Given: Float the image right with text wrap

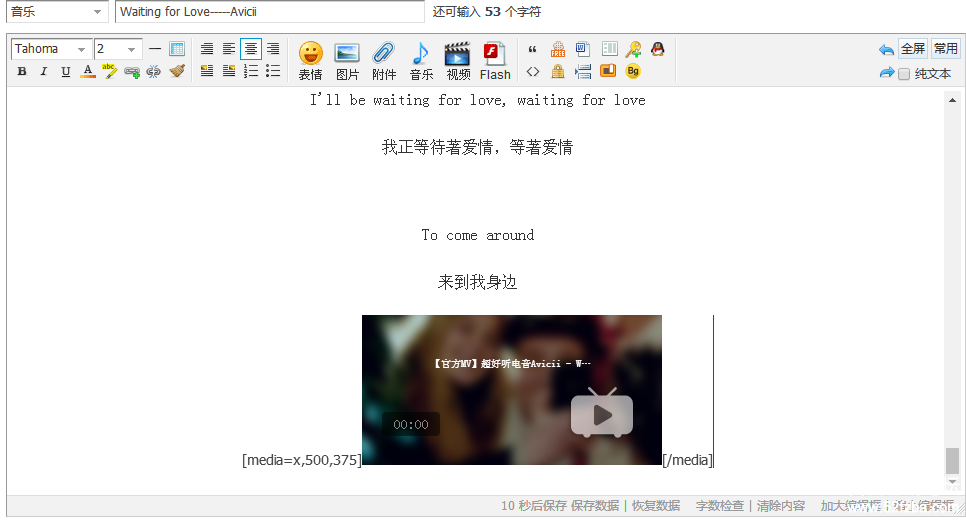Looking at the screenshot, I should tap(229, 71).
